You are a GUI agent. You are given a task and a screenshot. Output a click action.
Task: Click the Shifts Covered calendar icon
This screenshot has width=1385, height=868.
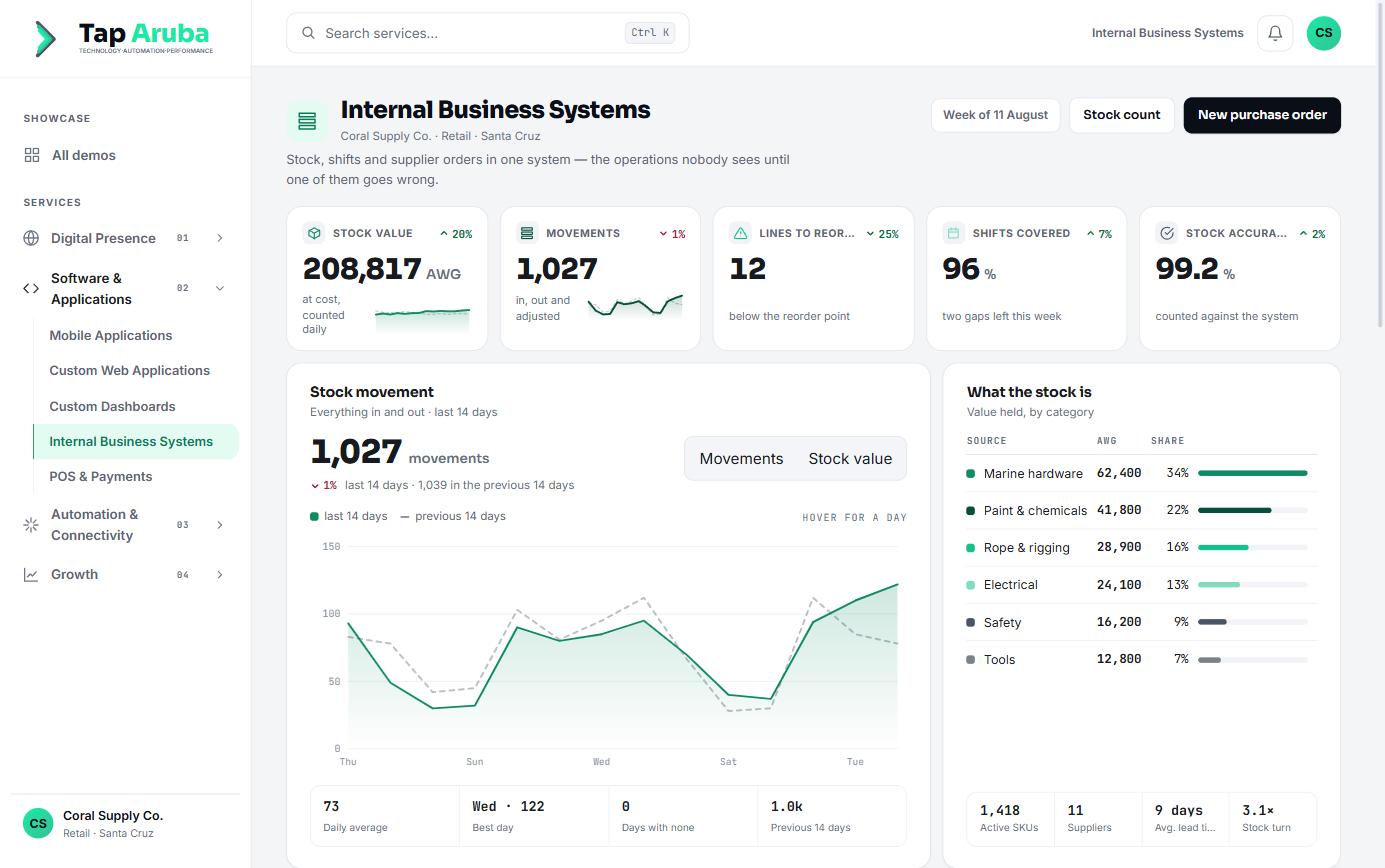(x=953, y=233)
